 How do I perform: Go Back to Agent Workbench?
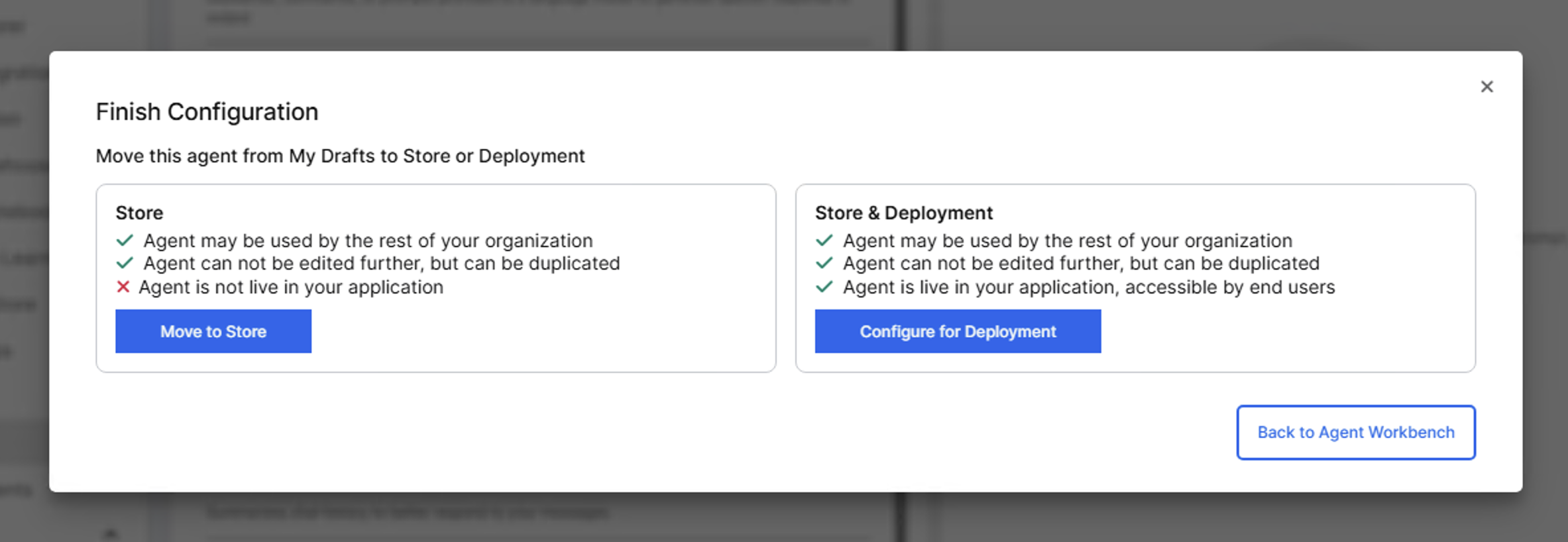coord(1355,432)
